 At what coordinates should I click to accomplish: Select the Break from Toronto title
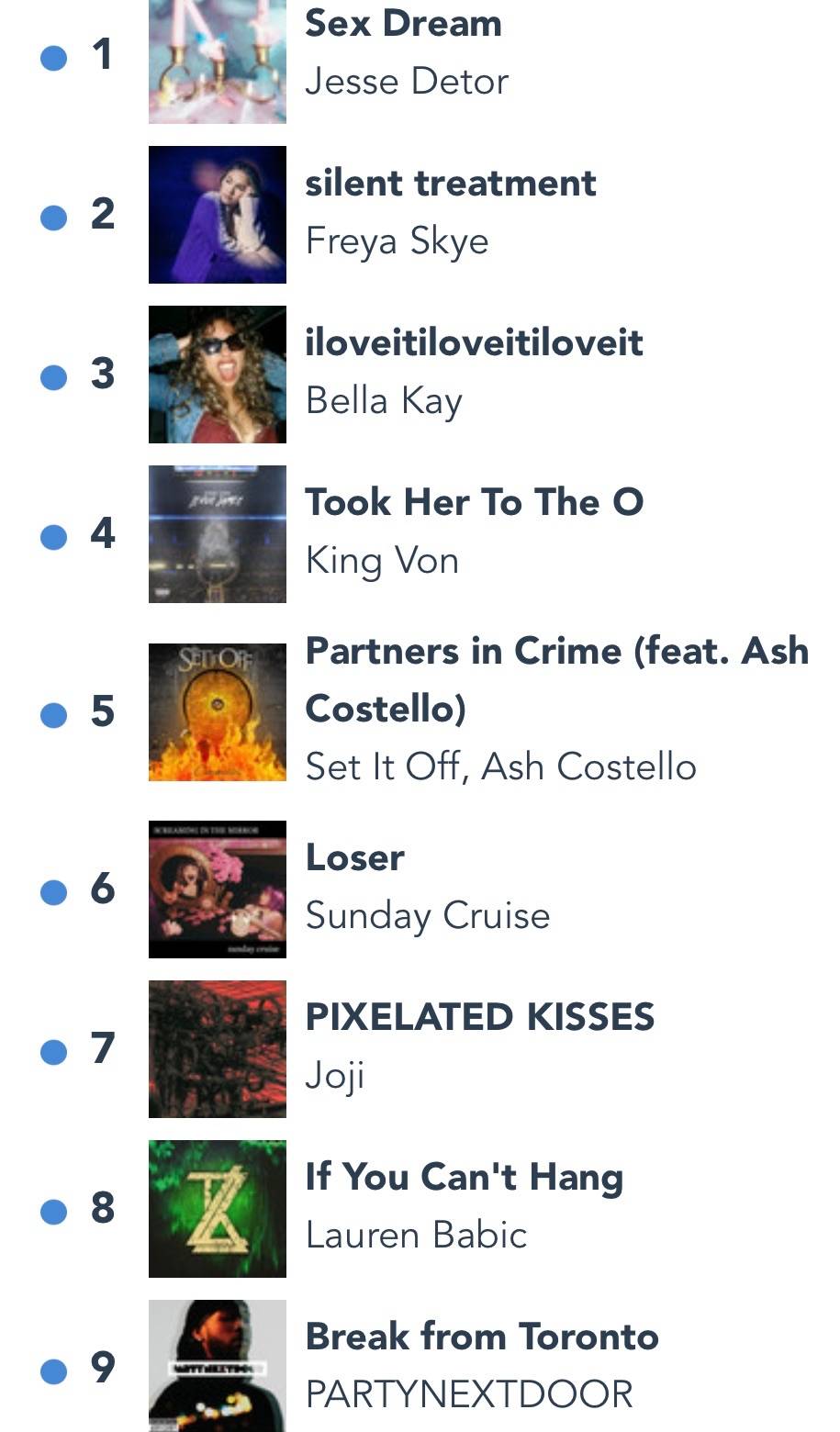click(482, 1337)
